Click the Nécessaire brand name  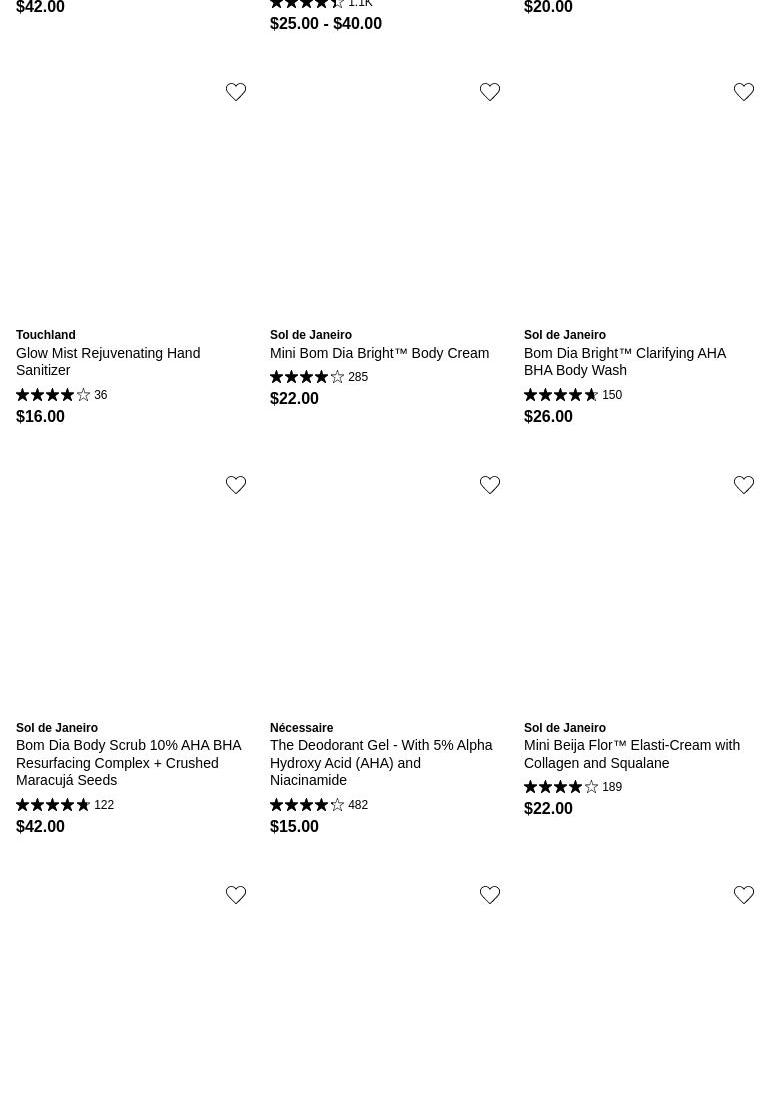[301, 728]
